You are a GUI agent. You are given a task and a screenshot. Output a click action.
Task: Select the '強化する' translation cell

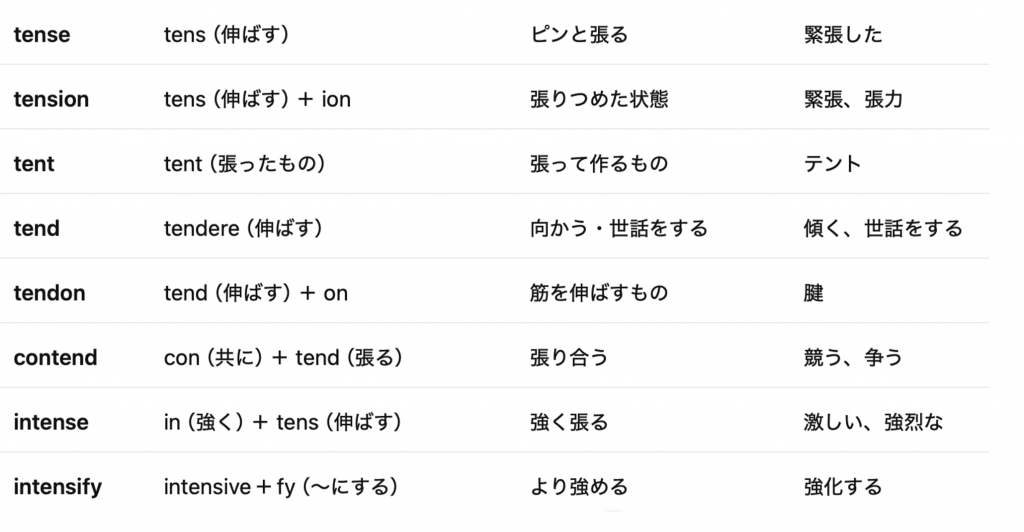(x=843, y=487)
